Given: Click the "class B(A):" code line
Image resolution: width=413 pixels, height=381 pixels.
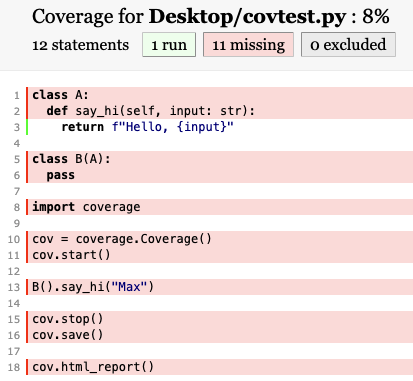Looking at the screenshot, I should (x=220, y=159).
